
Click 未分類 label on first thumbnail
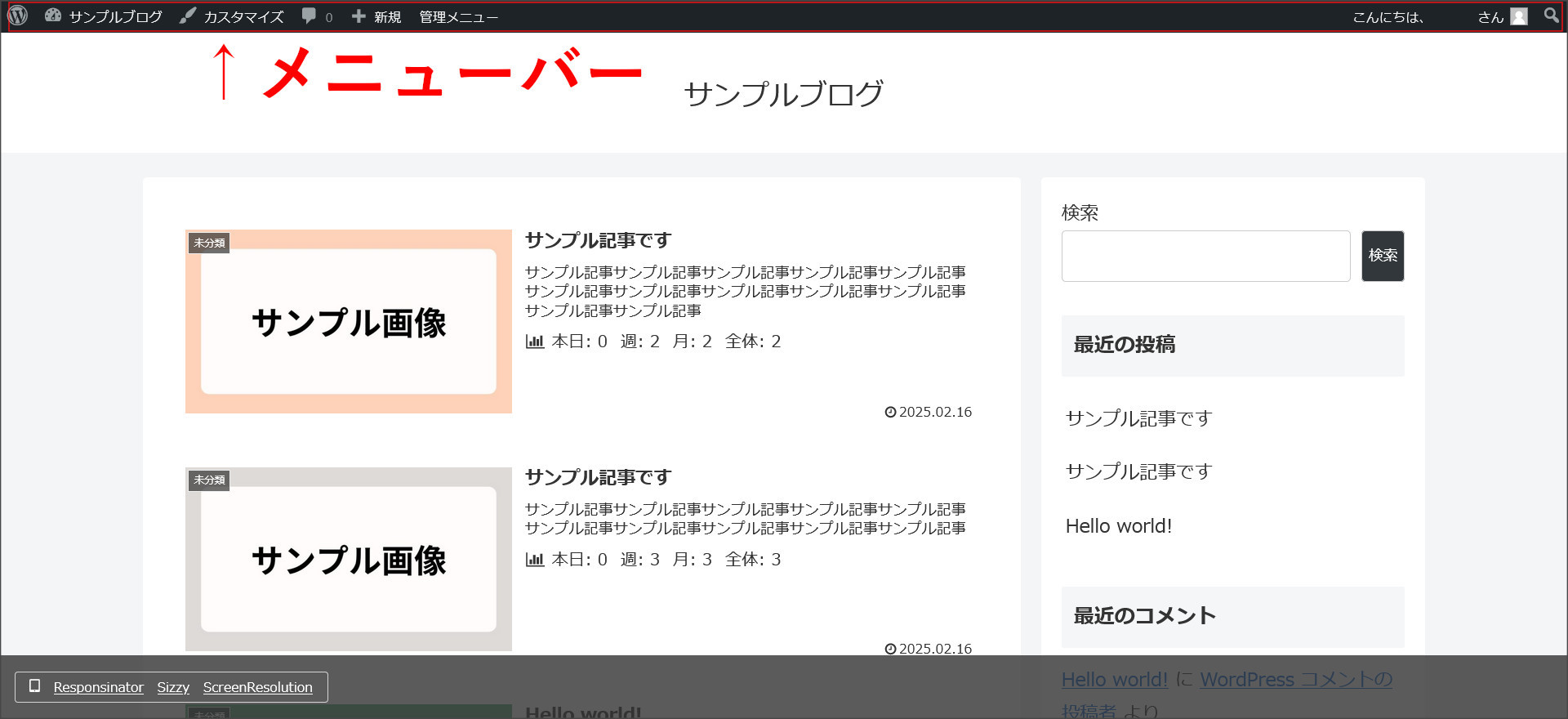tap(209, 243)
